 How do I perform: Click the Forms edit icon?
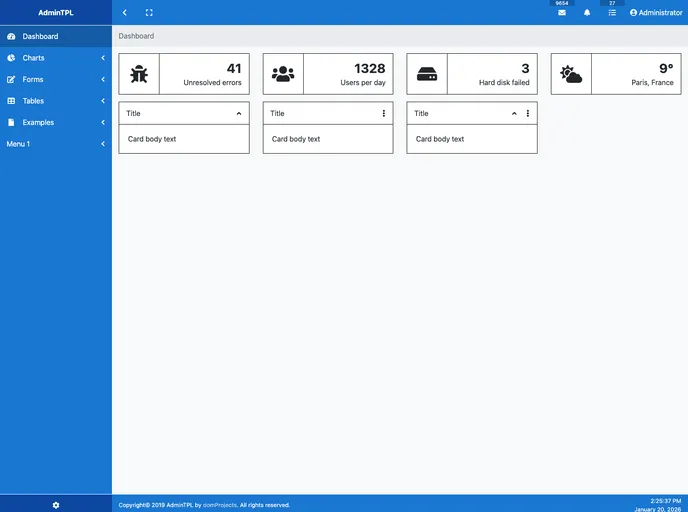pyautogui.click(x=11, y=79)
